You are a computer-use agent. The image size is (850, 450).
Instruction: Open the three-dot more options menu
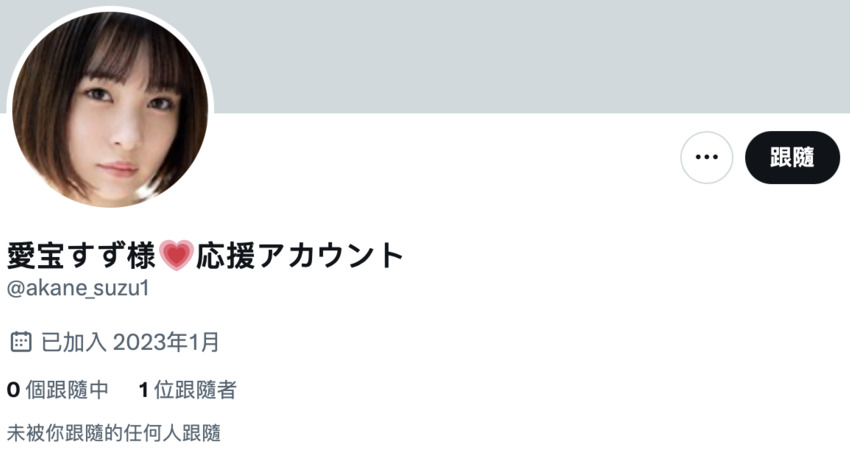tap(706, 157)
